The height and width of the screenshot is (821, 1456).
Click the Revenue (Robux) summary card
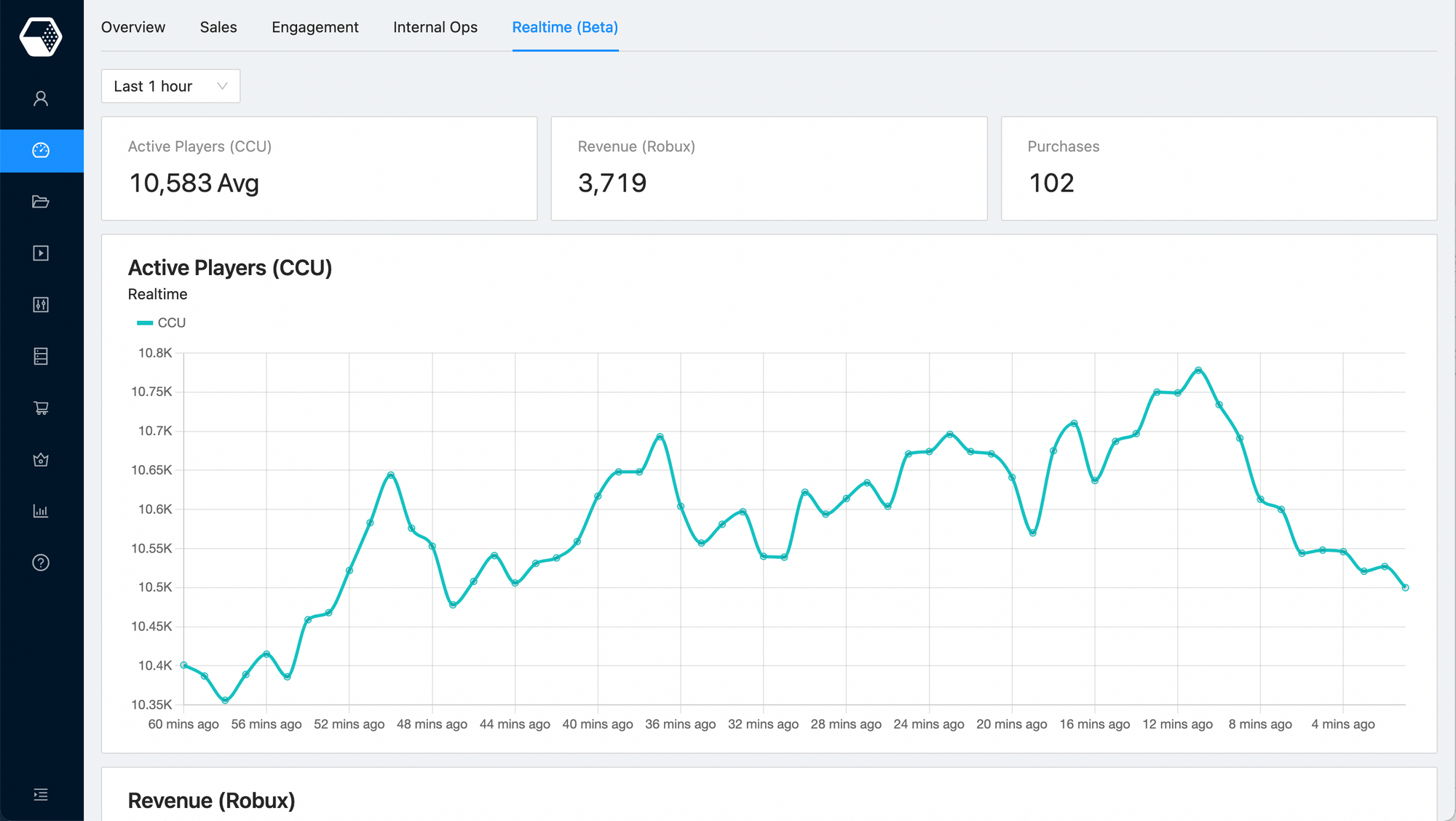[x=769, y=168]
